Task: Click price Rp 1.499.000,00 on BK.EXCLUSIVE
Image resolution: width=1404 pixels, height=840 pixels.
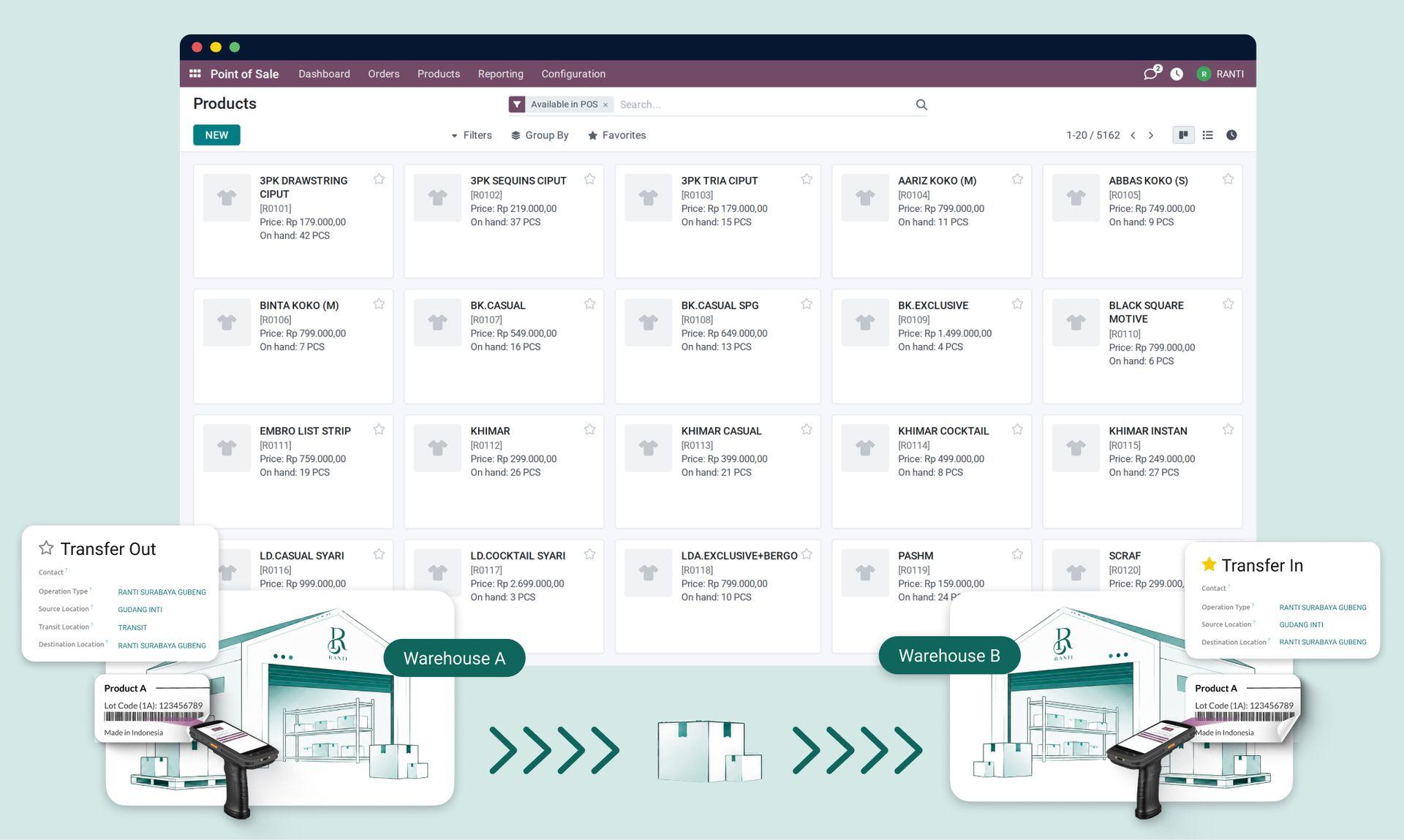Action: [945, 333]
